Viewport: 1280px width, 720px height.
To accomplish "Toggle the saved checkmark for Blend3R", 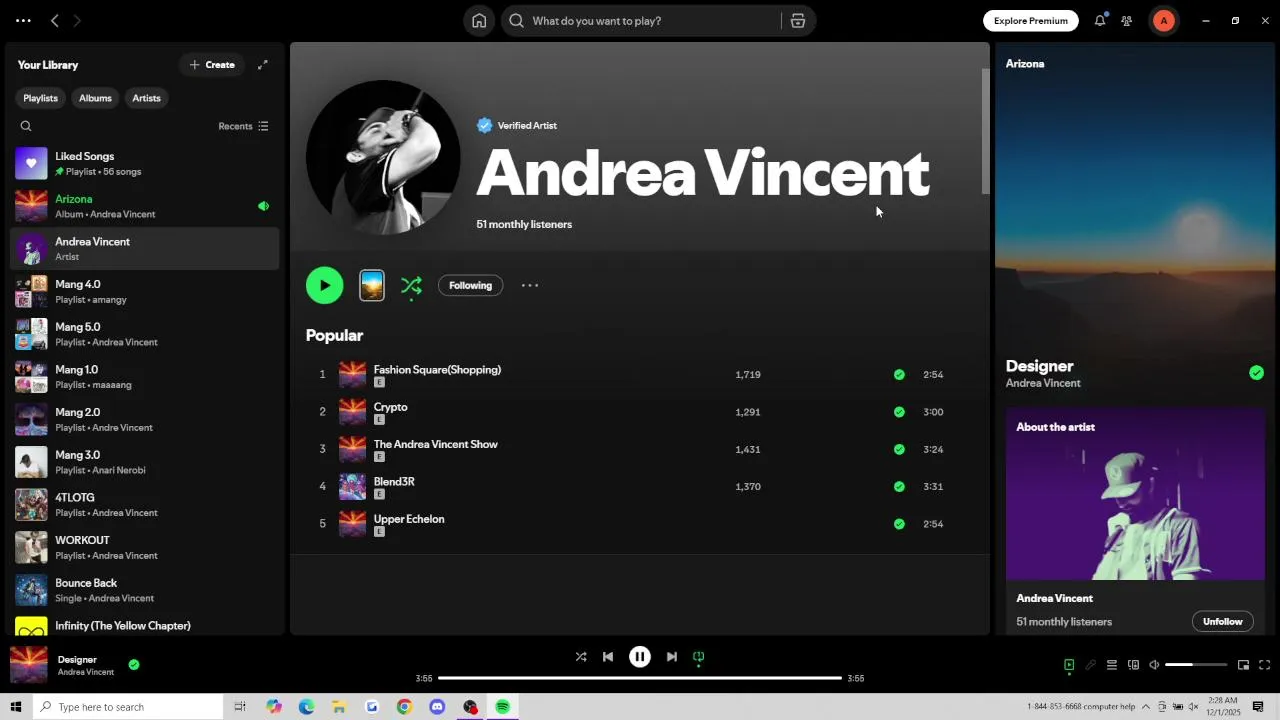I will pos(899,487).
